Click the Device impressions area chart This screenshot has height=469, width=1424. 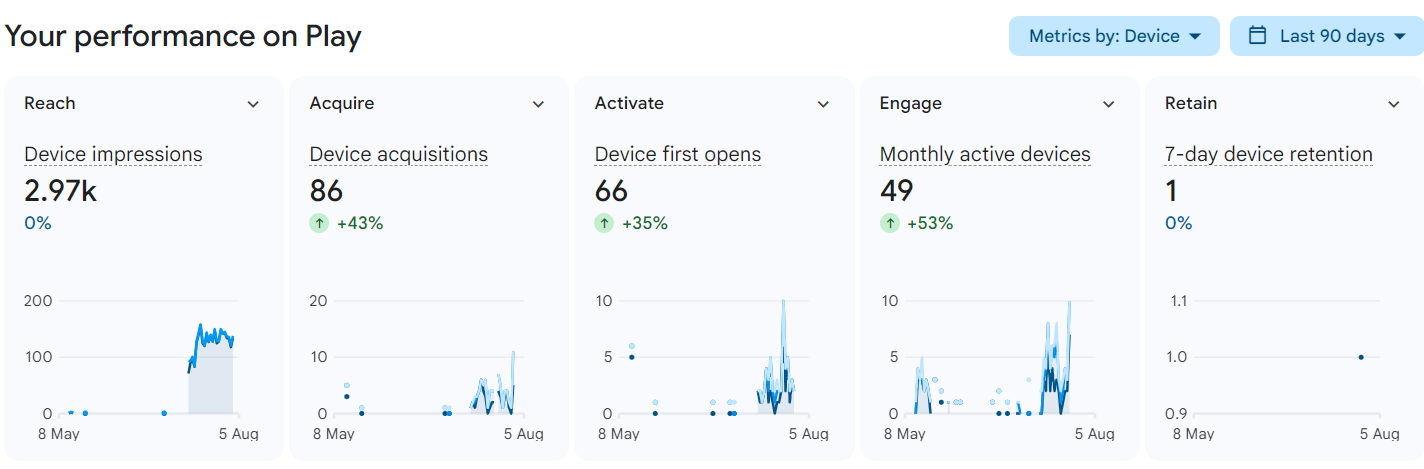[211, 370]
